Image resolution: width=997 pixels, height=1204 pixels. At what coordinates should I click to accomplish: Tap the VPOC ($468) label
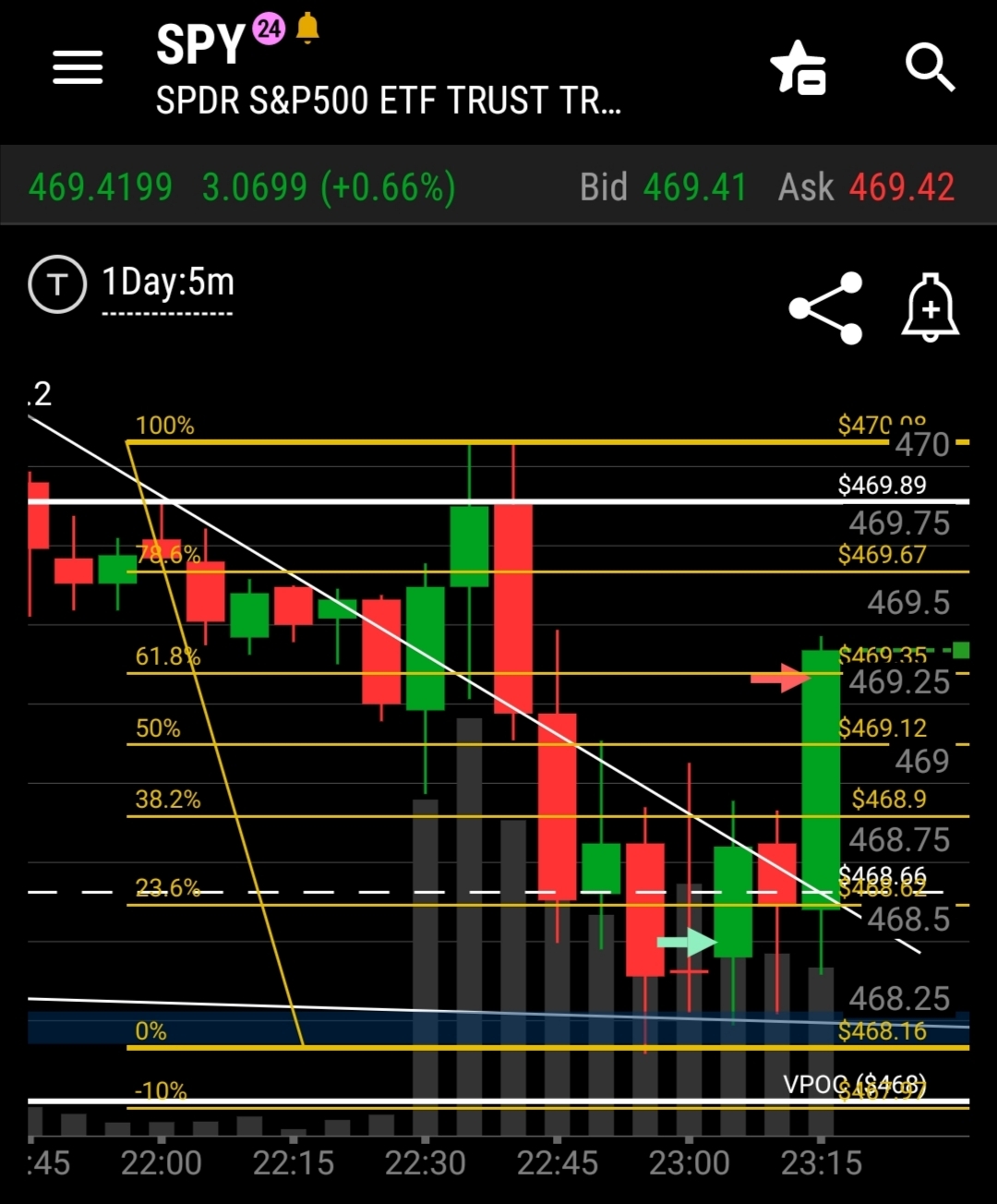coord(855,1084)
